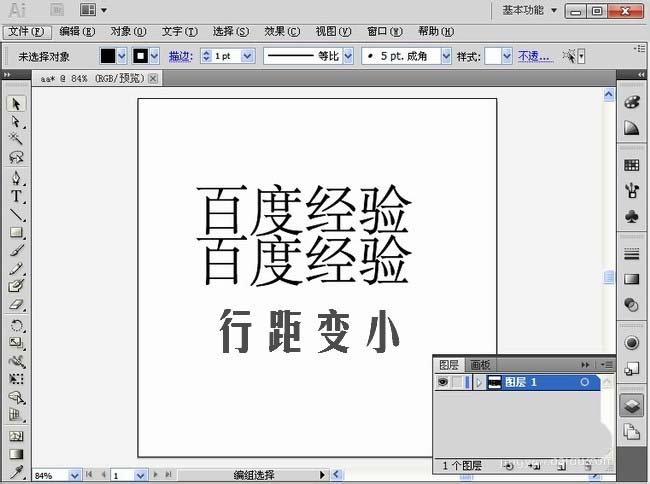Open the 基本功能 workspace switcher
Image resolution: width=650 pixels, height=484 pixels.
tap(529, 10)
